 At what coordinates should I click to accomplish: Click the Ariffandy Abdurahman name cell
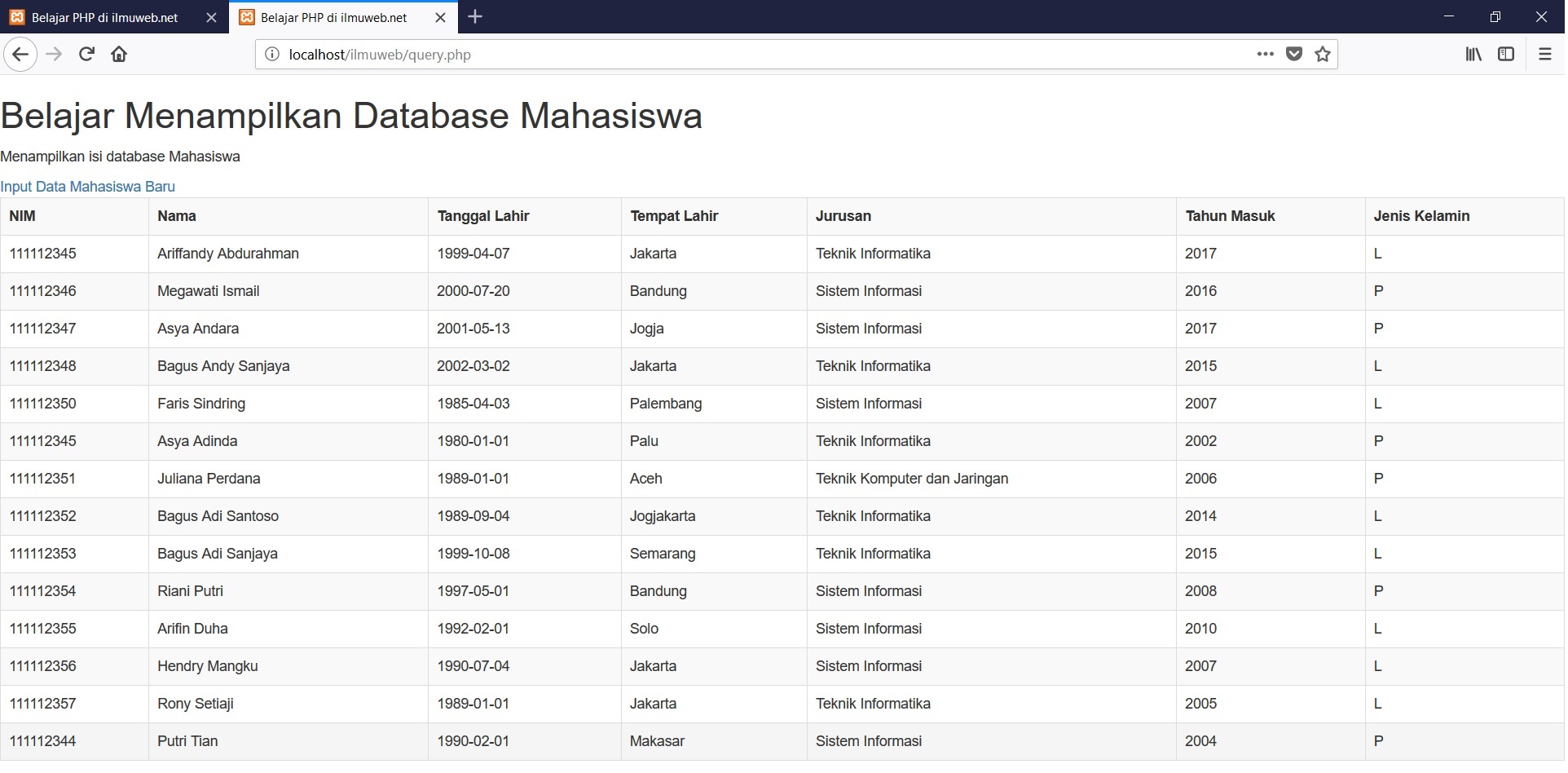(x=228, y=254)
